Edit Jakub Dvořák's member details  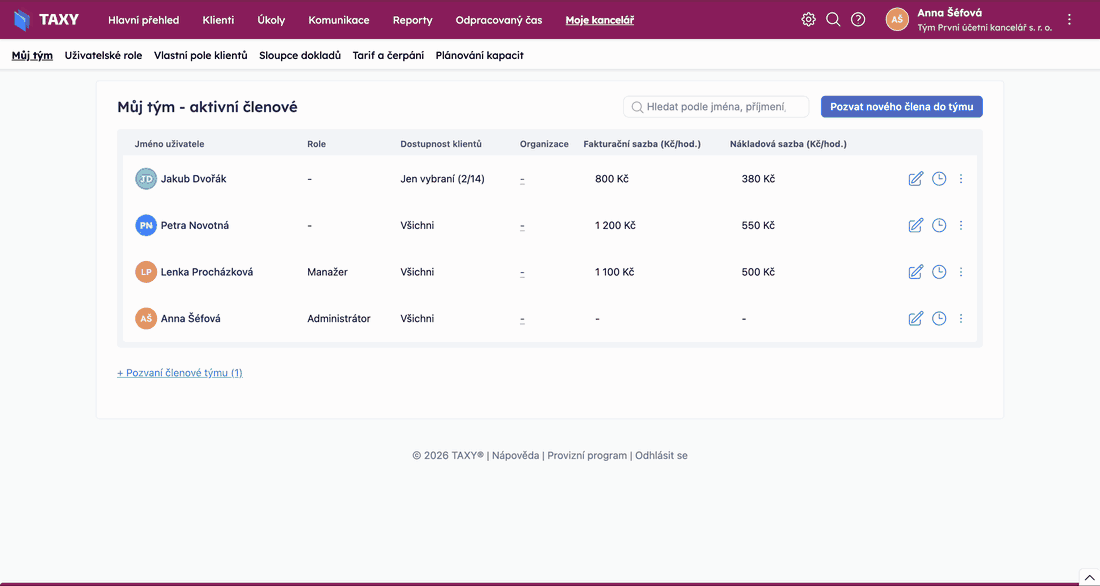pyautogui.click(x=915, y=179)
